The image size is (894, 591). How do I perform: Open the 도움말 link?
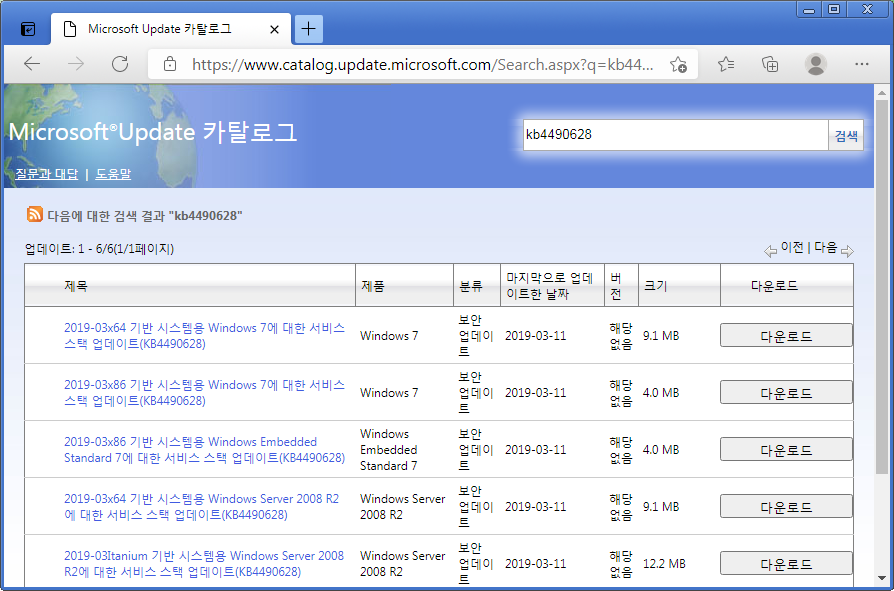point(113,174)
